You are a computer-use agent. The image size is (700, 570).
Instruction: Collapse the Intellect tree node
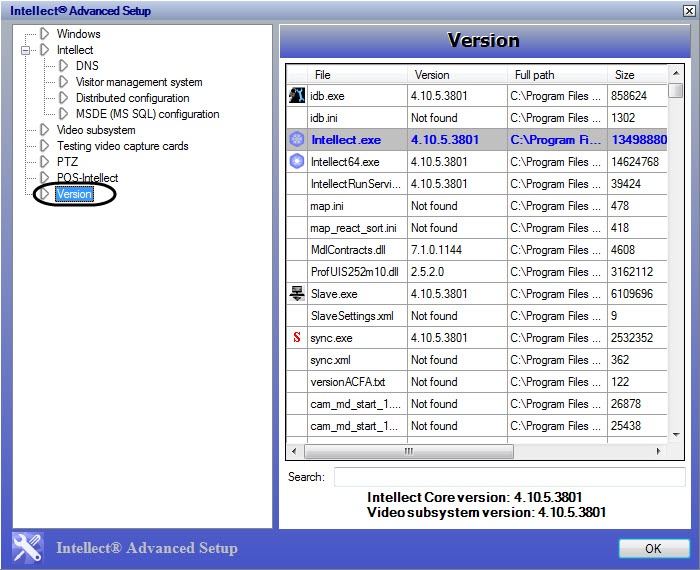pos(25,50)
